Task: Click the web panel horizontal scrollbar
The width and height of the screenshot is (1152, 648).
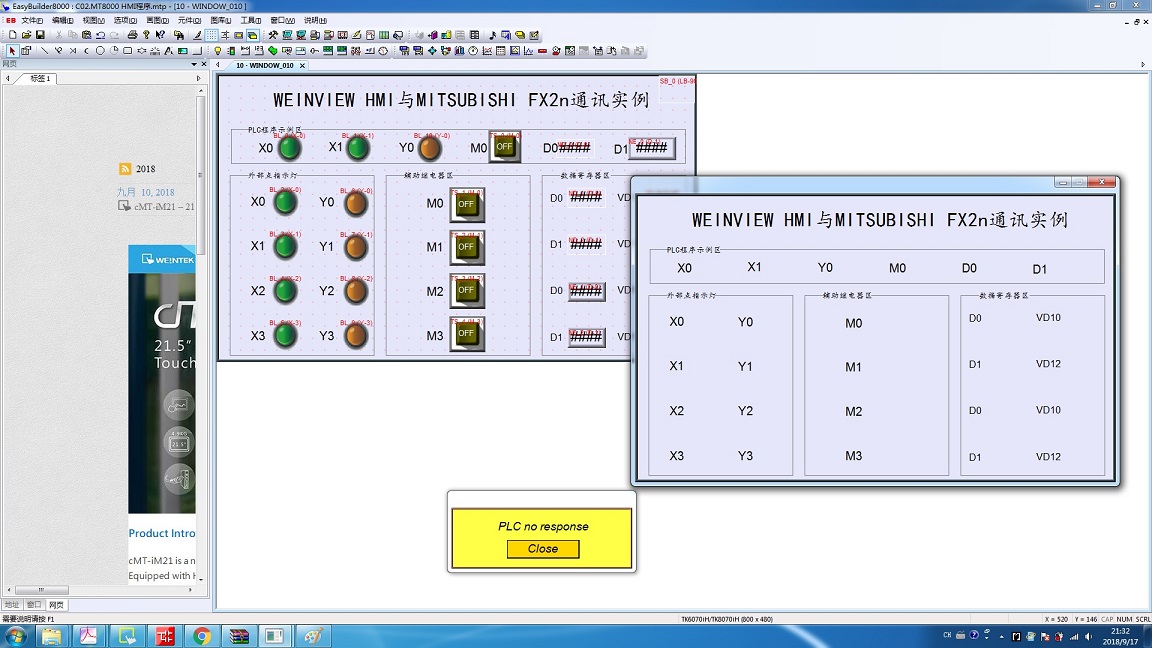Action: (40, 590)
